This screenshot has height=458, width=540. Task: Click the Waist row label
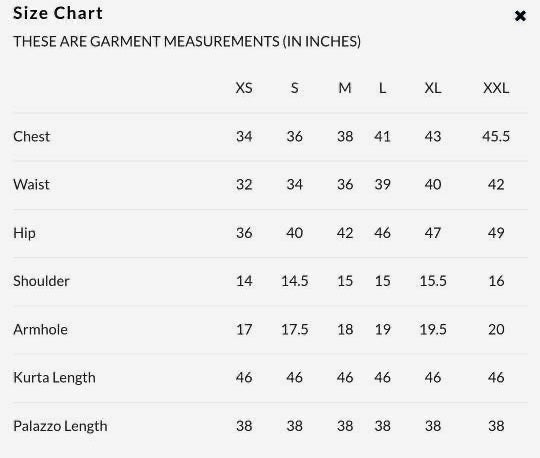[31, 185]
